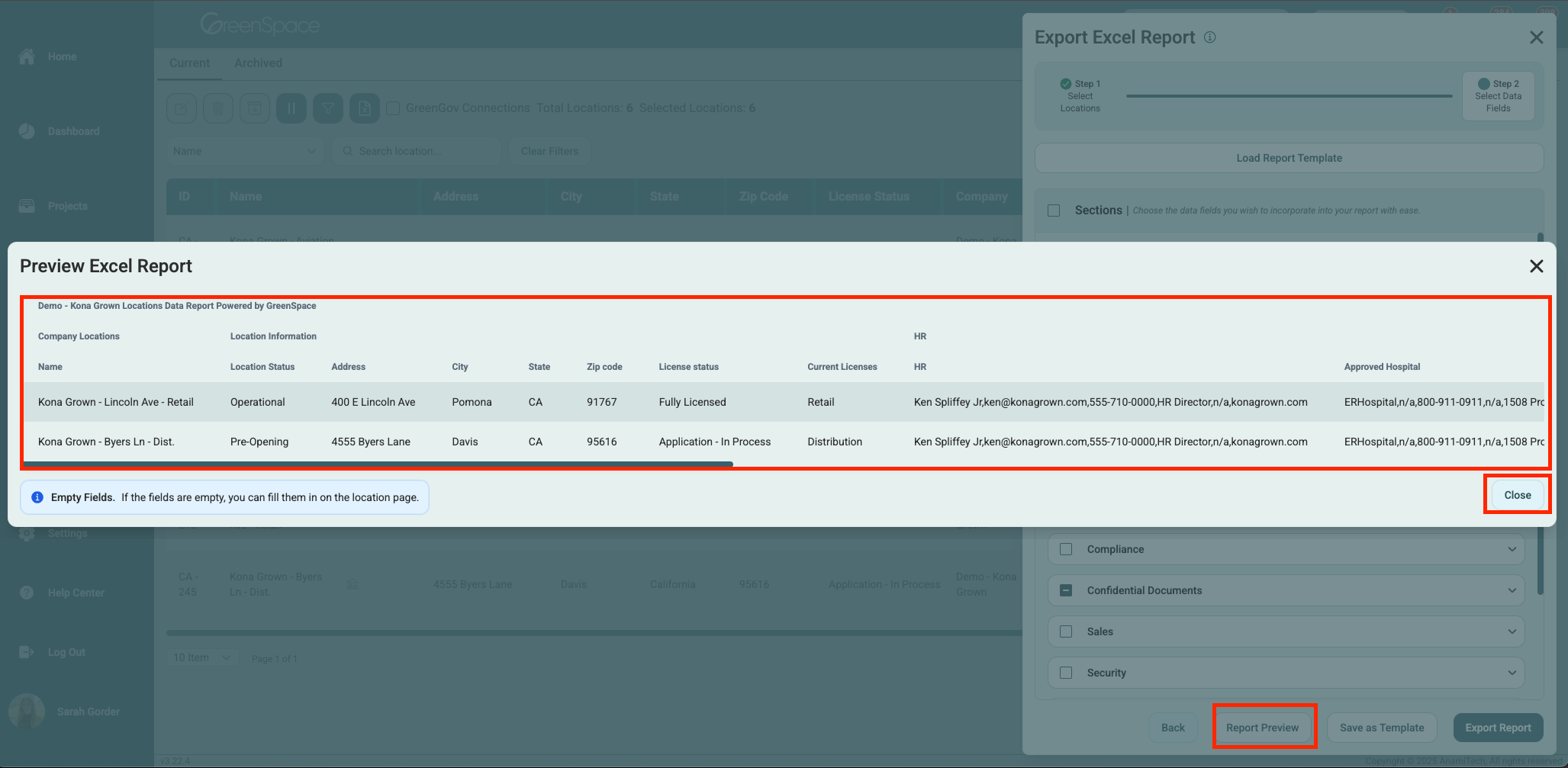Screen dimensions: 1568x768
Task: Click the Report Preview button
Action: pos(1262,728)
